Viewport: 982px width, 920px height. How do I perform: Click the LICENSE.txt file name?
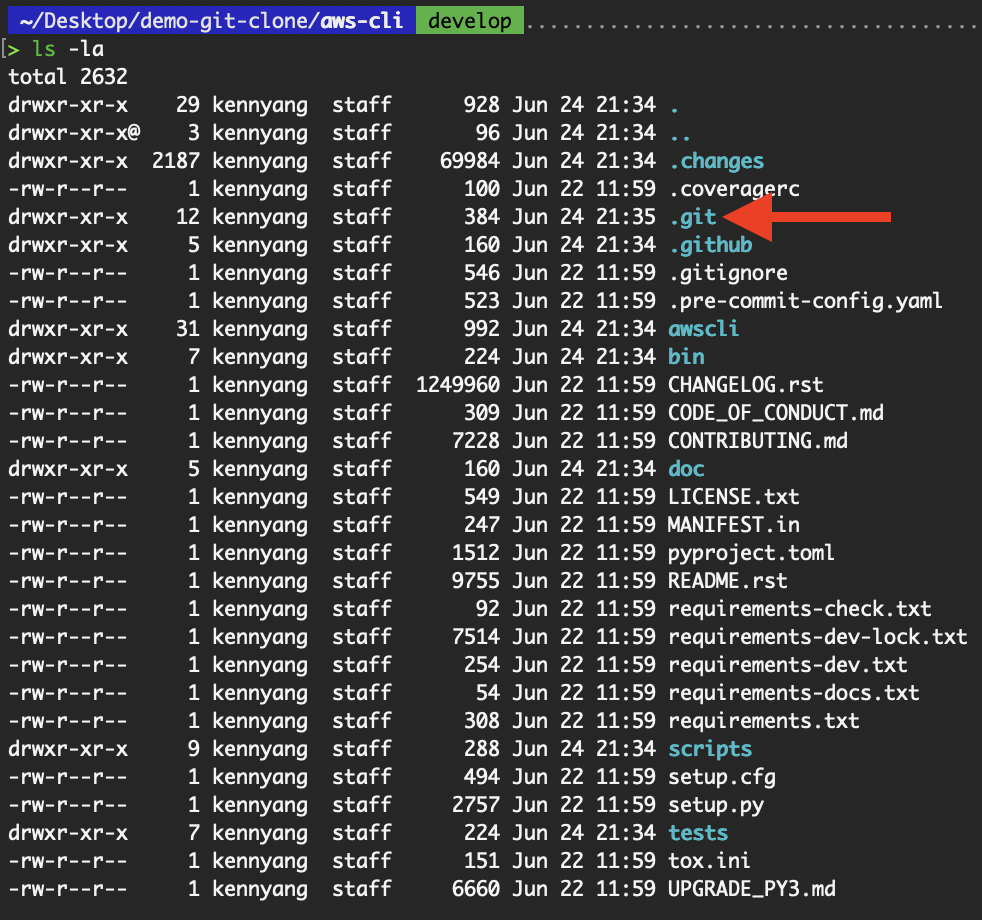click(x=733, y=497)
